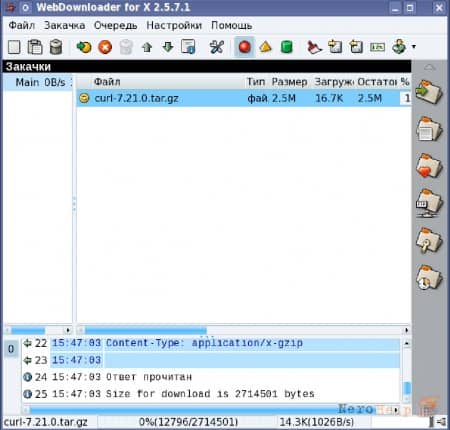Open the crossed tools options icon
Screen dimensions: 450x430
(217, 47)
